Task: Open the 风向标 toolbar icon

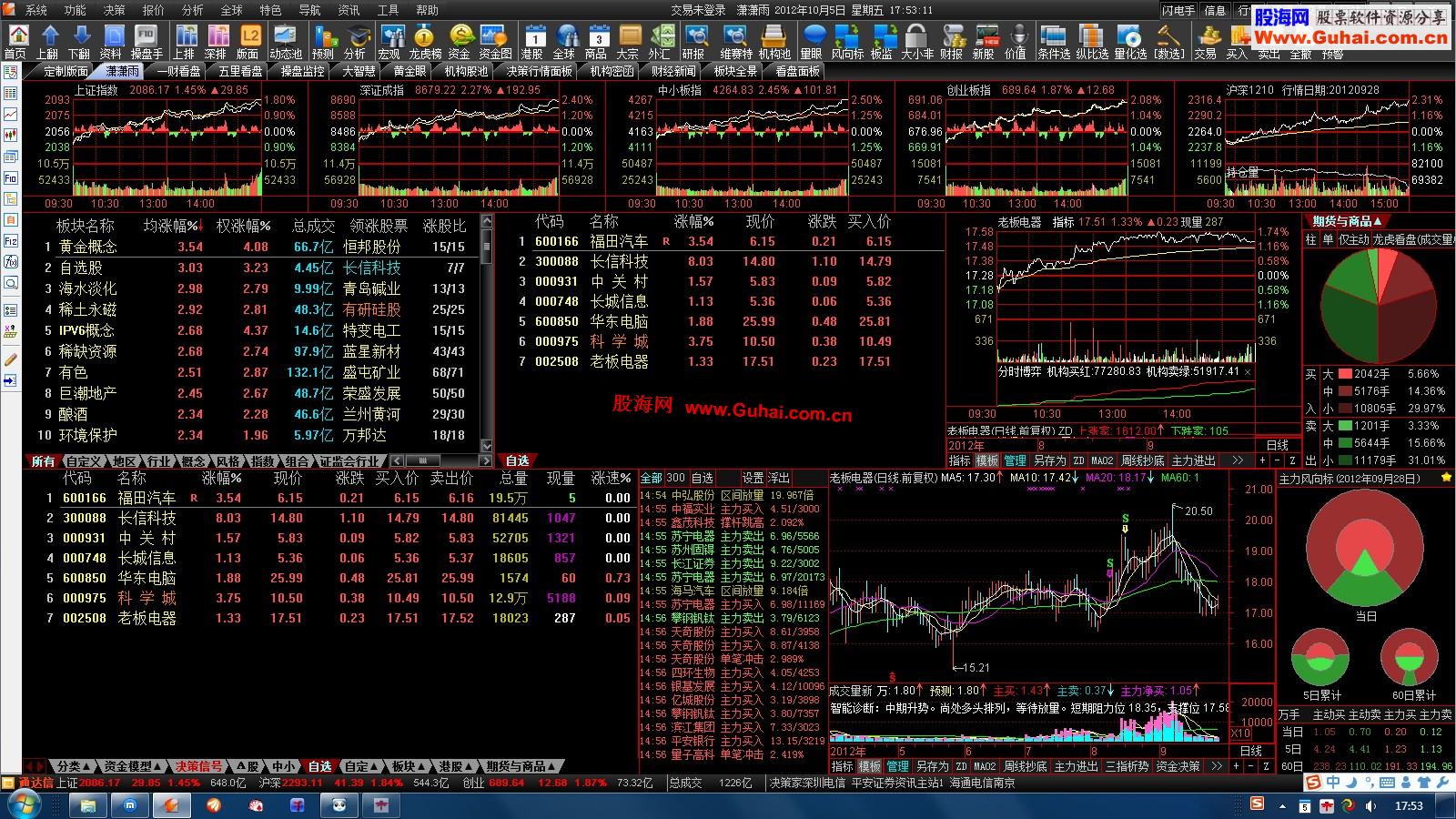Action: coord(847,42)
